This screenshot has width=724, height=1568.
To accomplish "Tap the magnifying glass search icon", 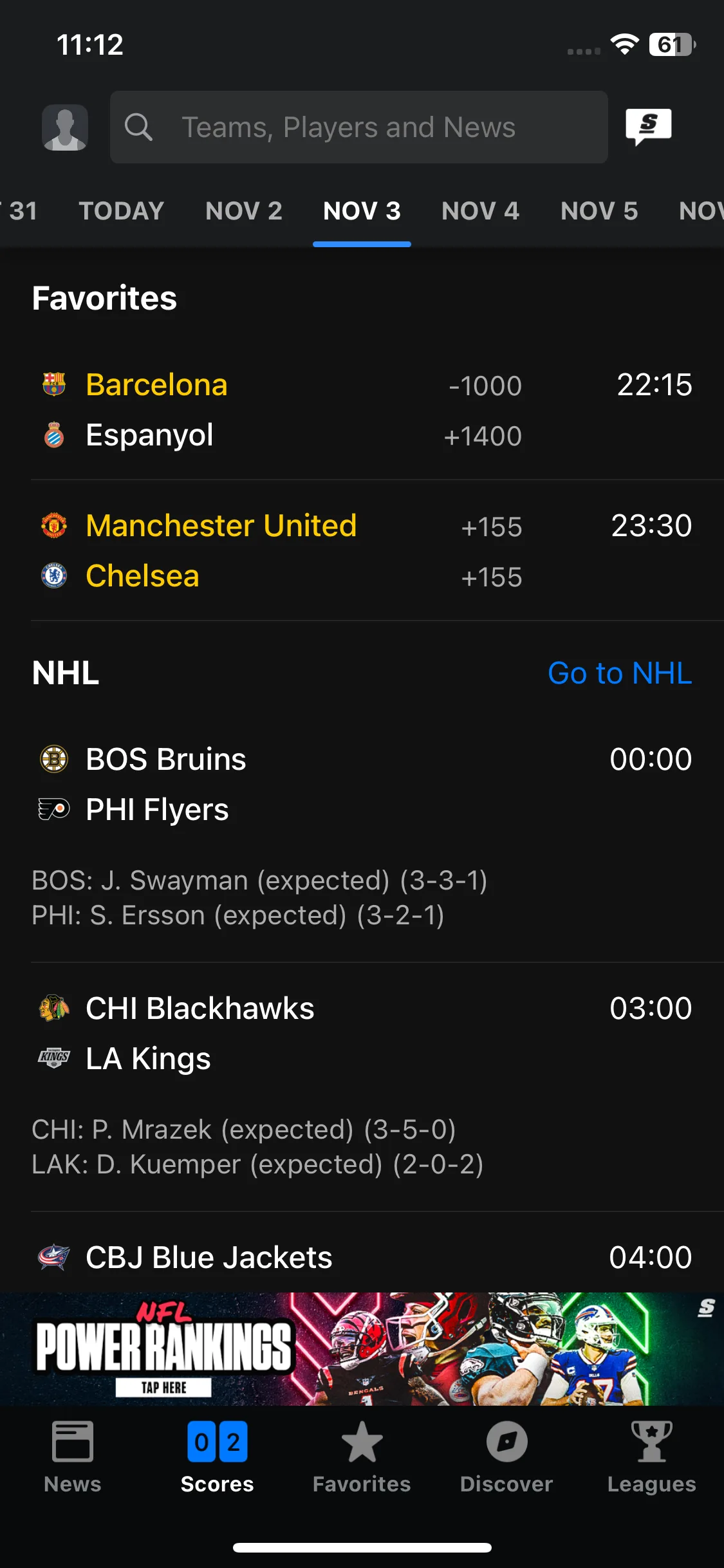I will (x=138, y=127).
